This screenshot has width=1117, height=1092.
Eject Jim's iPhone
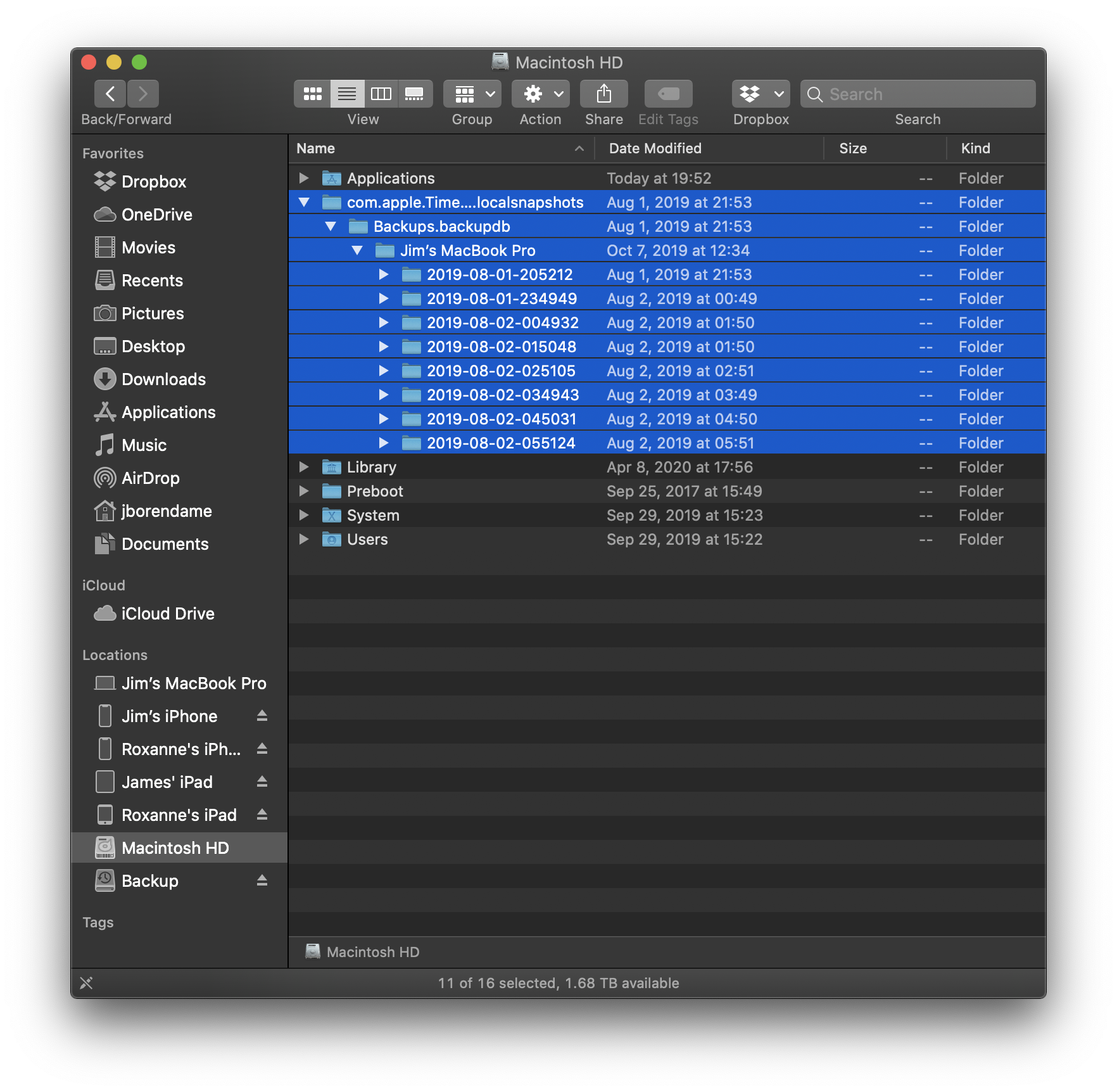coord(262,716)
